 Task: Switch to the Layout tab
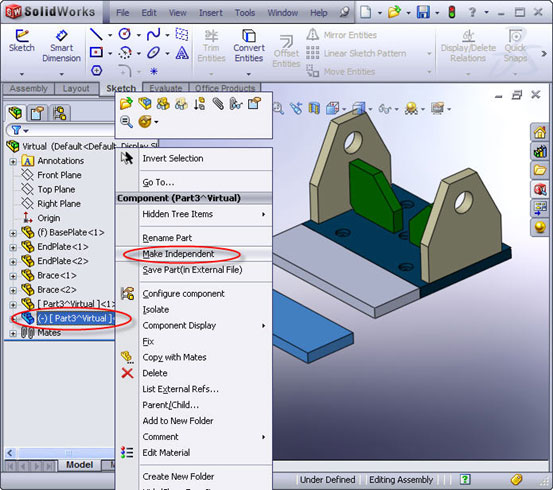76,89
